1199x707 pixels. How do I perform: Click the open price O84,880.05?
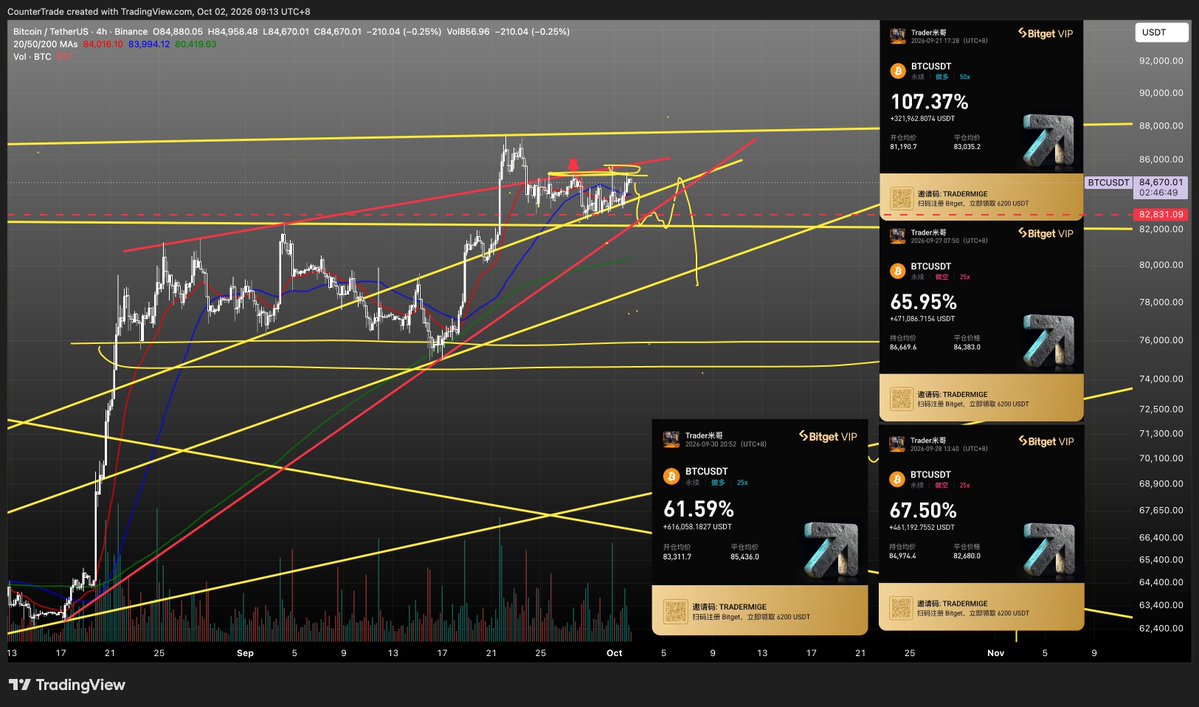(x=177, y=31)
